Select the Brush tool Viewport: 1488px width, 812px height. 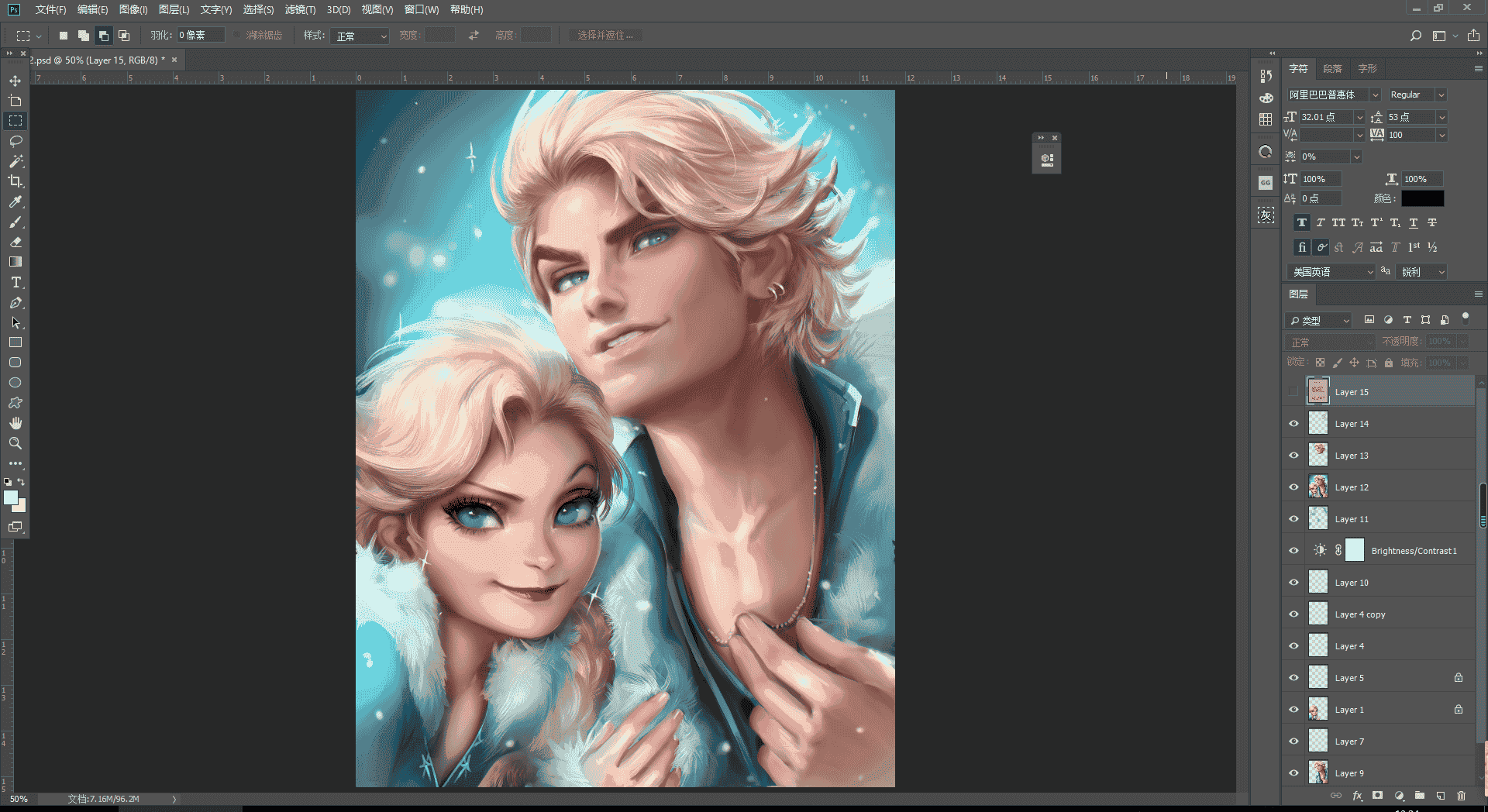coord(15,222)
